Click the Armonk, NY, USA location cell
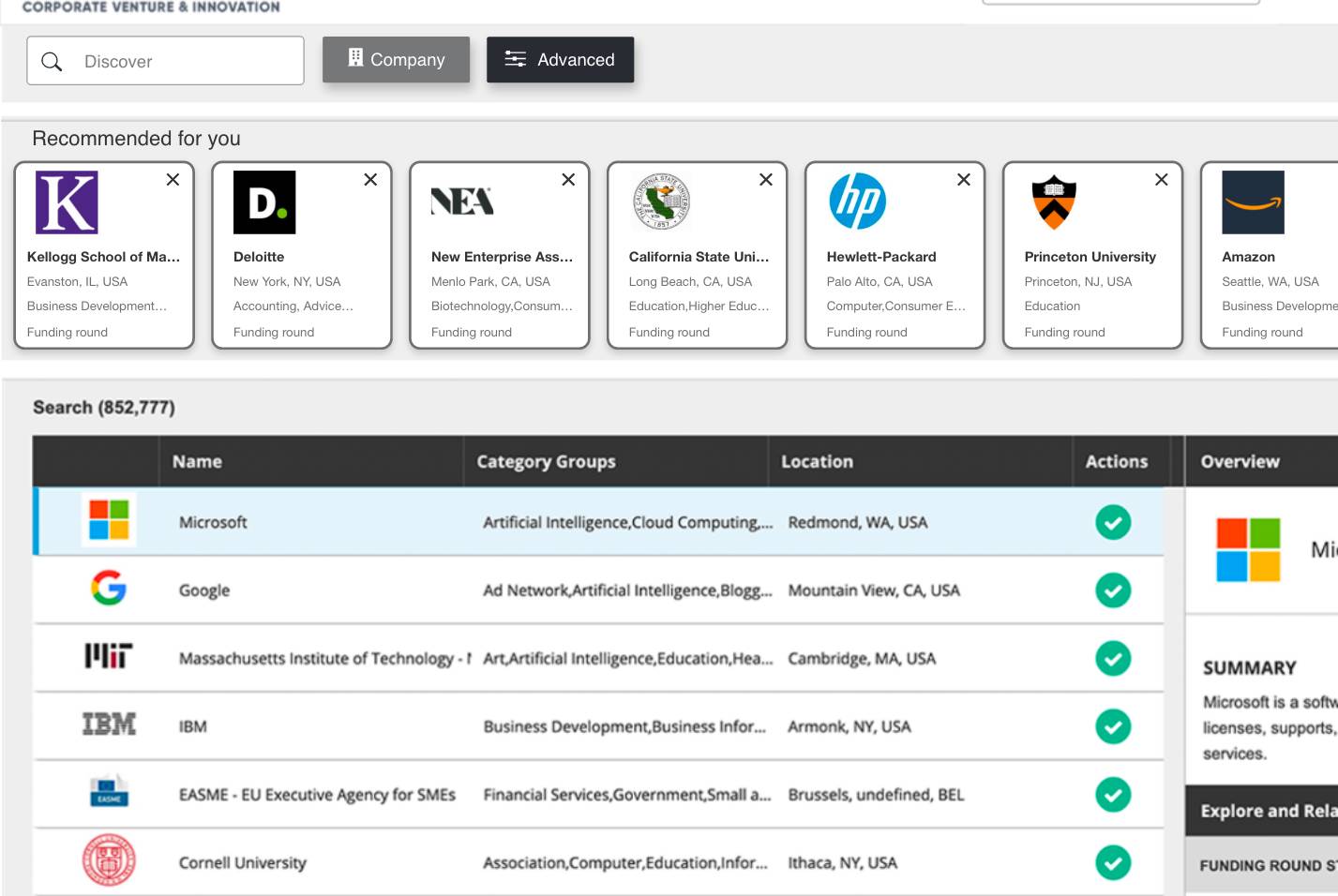Screen dimensions: 1338x896 click(849, 726)
